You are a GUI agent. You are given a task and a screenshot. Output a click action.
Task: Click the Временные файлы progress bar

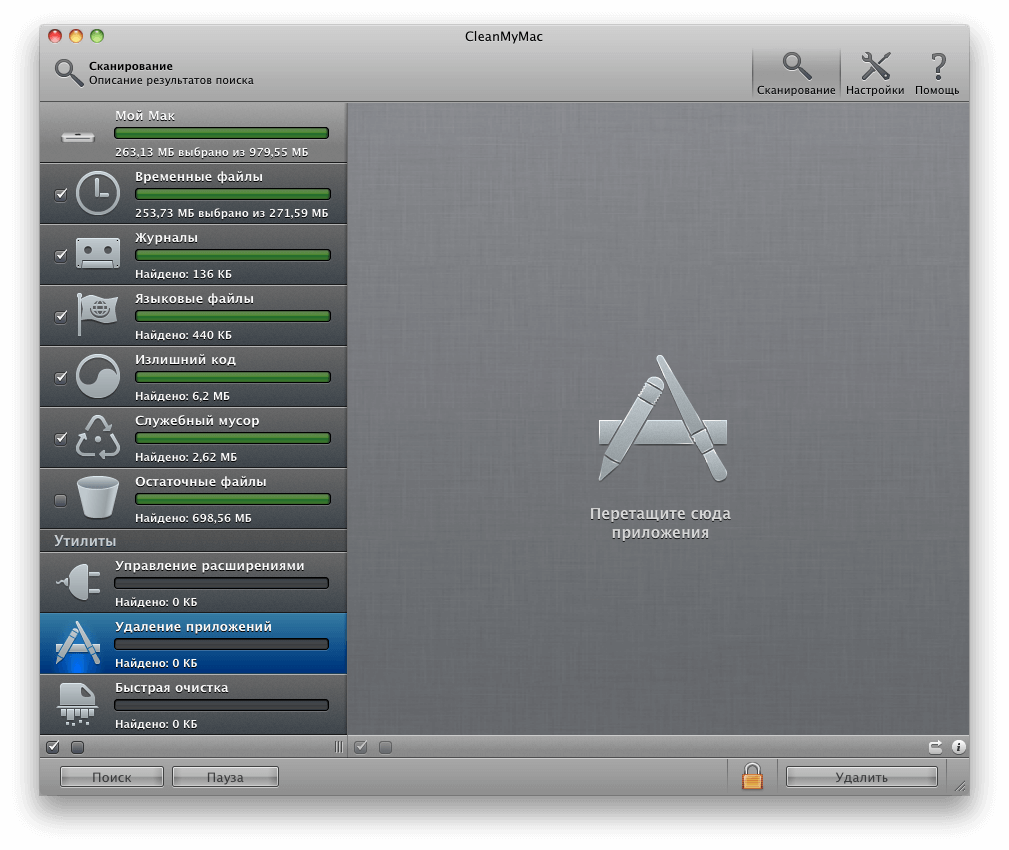coord(233,194)
